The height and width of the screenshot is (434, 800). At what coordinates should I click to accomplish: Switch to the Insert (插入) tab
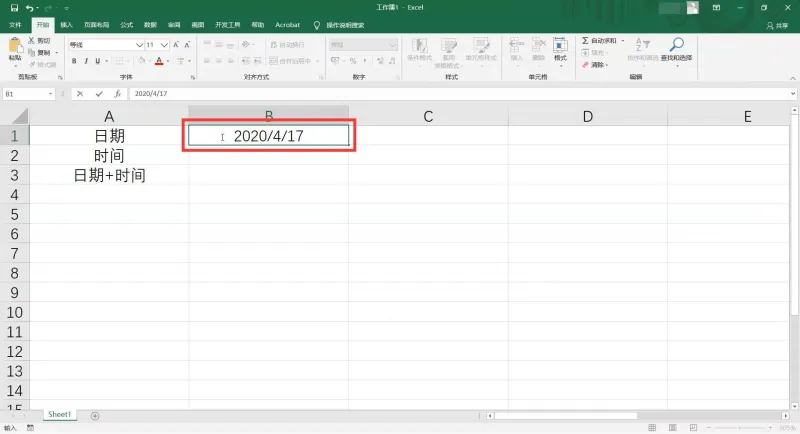(66, 25)
